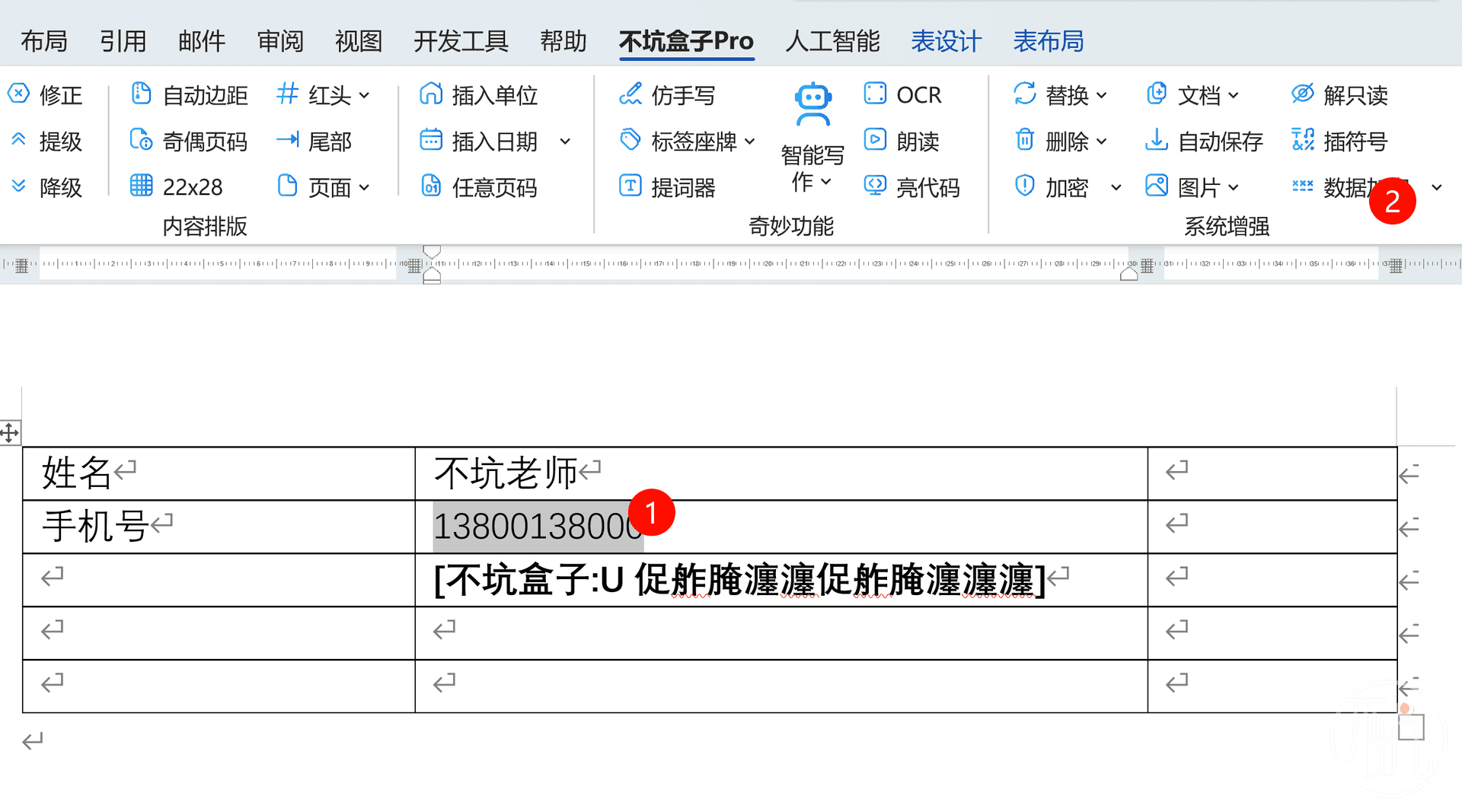Viewport: 1462px width, 812px height.
Task: Click the table resize handle at bottom-right
Action: (x=1411, y=728)
